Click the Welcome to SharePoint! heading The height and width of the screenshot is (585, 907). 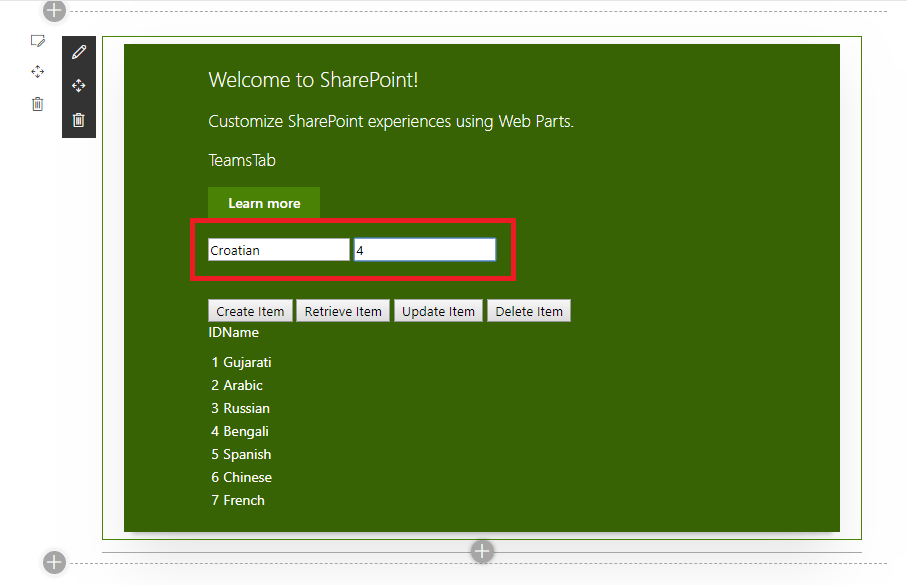coord(313,80)
